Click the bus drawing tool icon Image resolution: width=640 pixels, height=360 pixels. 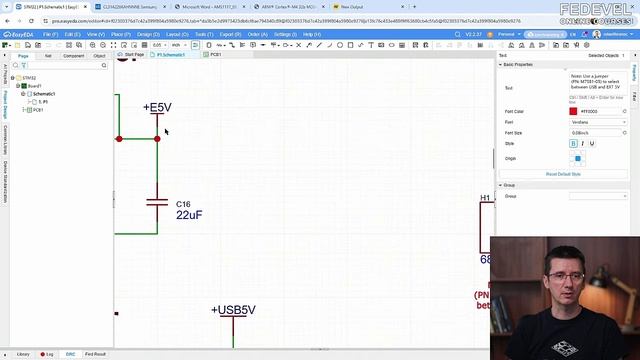pos(242,45)
